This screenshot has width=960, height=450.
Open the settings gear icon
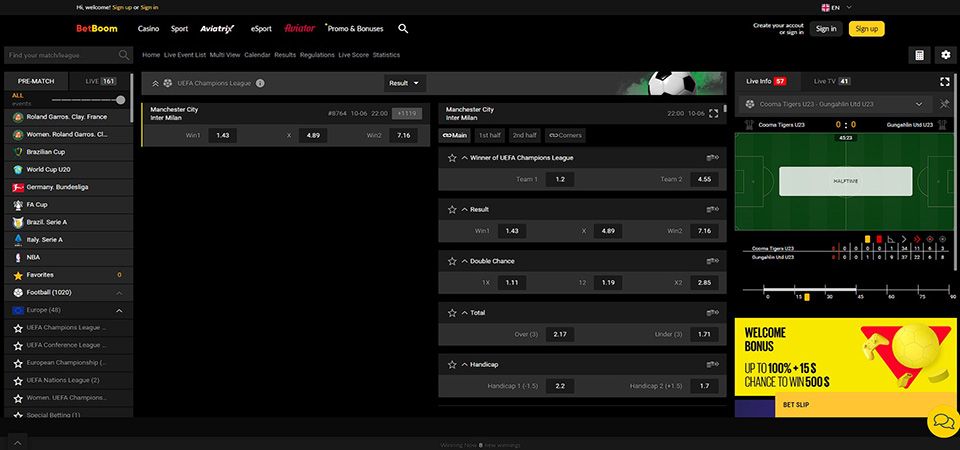[x=946, y=55]
